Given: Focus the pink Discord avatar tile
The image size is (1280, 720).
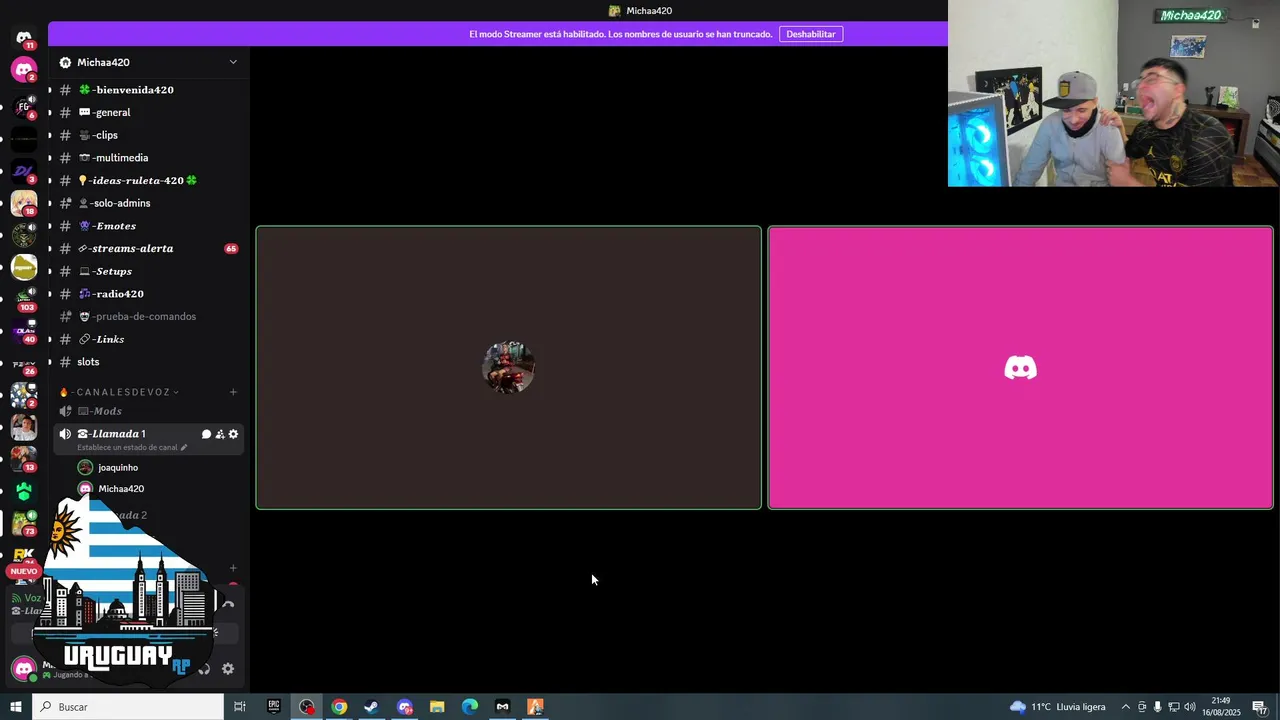Looking at the screenshot, I should pyautogui.click(x=1020, y=368).
